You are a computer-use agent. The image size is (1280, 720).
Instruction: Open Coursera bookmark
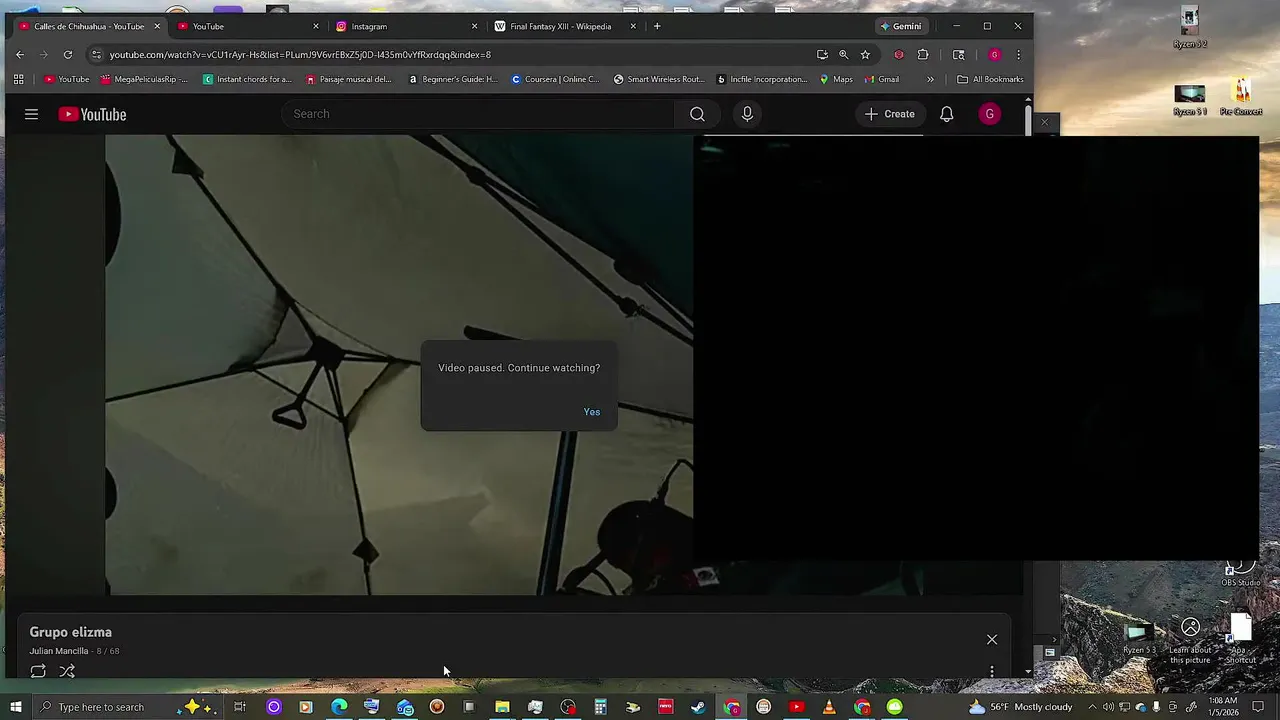click(x=555, y=79)
